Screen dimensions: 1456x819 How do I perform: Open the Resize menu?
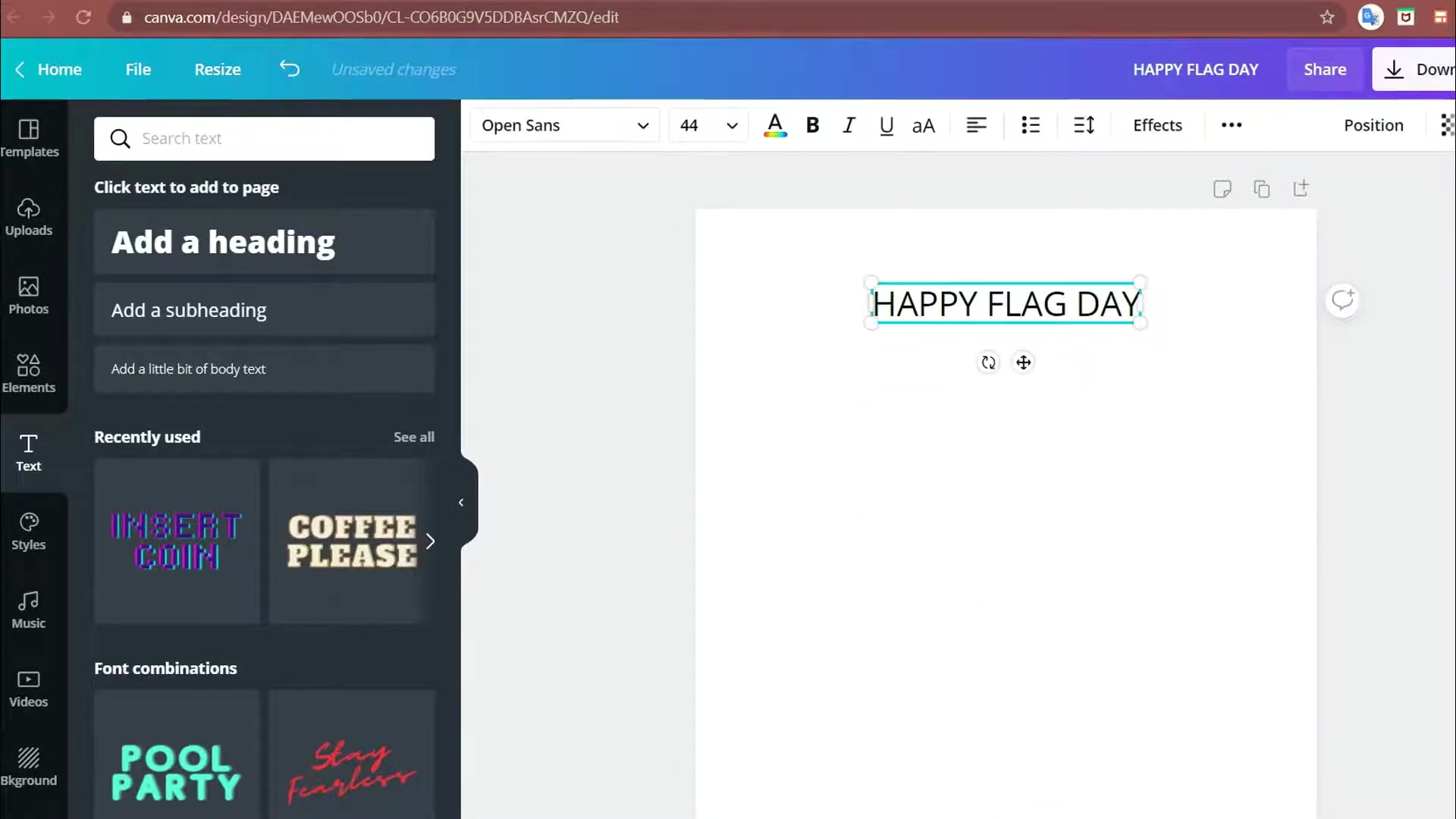[x=217, y=69]
